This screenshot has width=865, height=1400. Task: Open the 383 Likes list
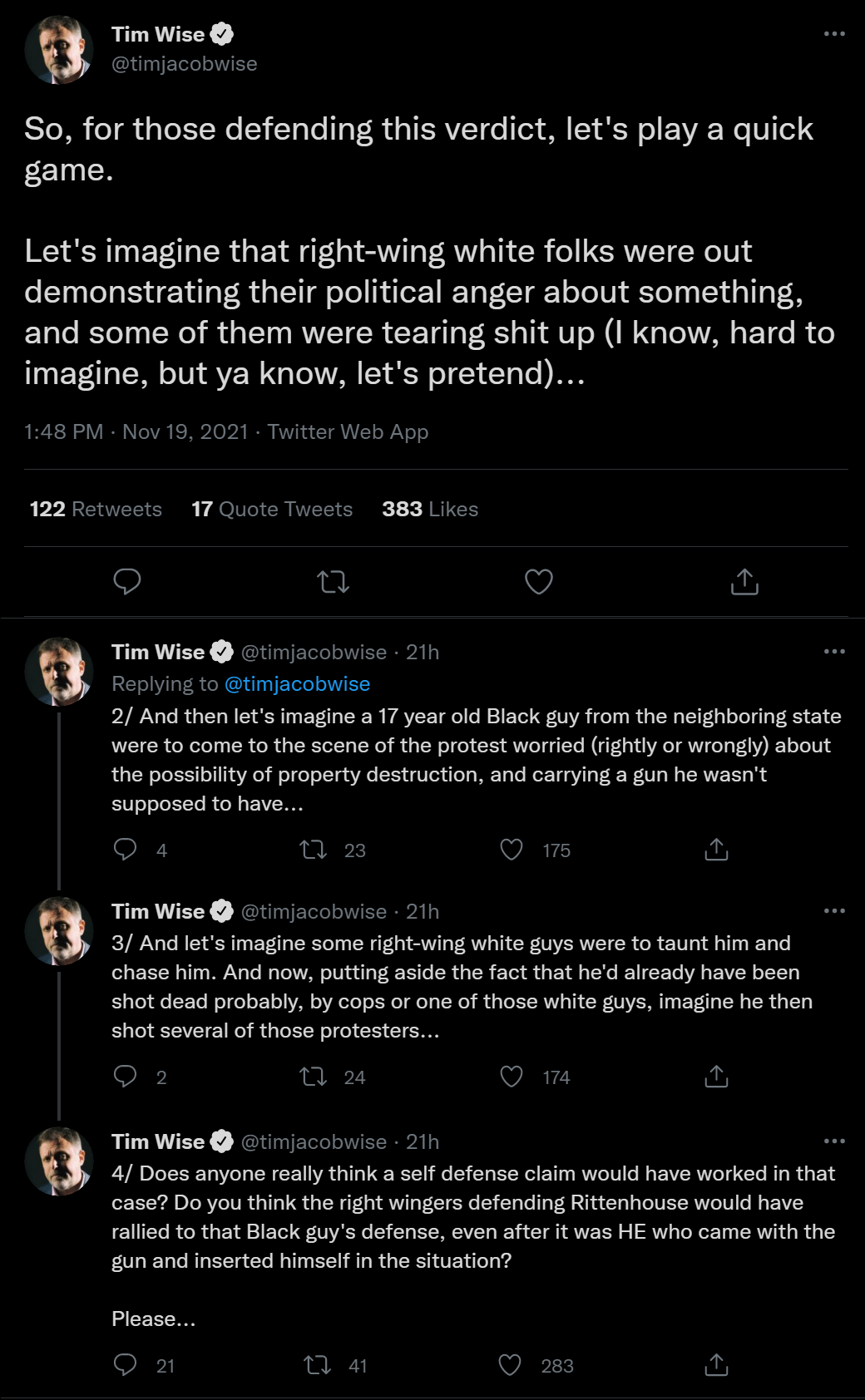pyautogui.click(x=430, y=509)
